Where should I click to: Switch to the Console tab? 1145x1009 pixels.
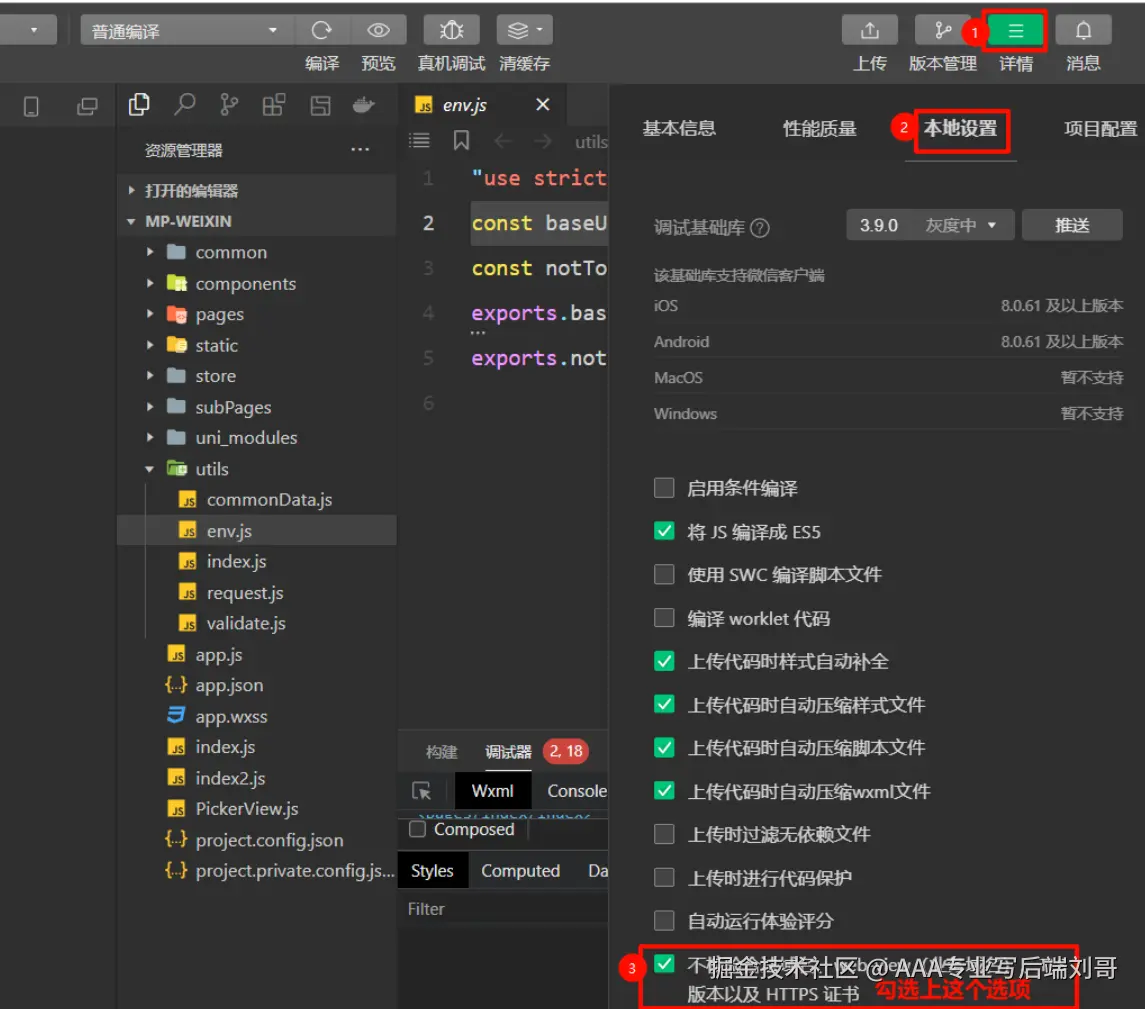click(x=576, y=791)
